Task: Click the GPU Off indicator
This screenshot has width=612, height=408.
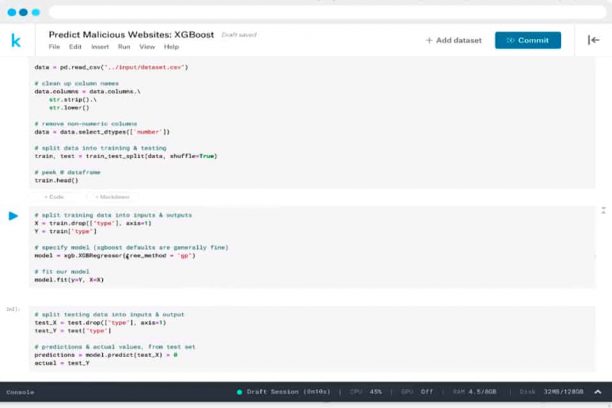Action: coord(417,392)
